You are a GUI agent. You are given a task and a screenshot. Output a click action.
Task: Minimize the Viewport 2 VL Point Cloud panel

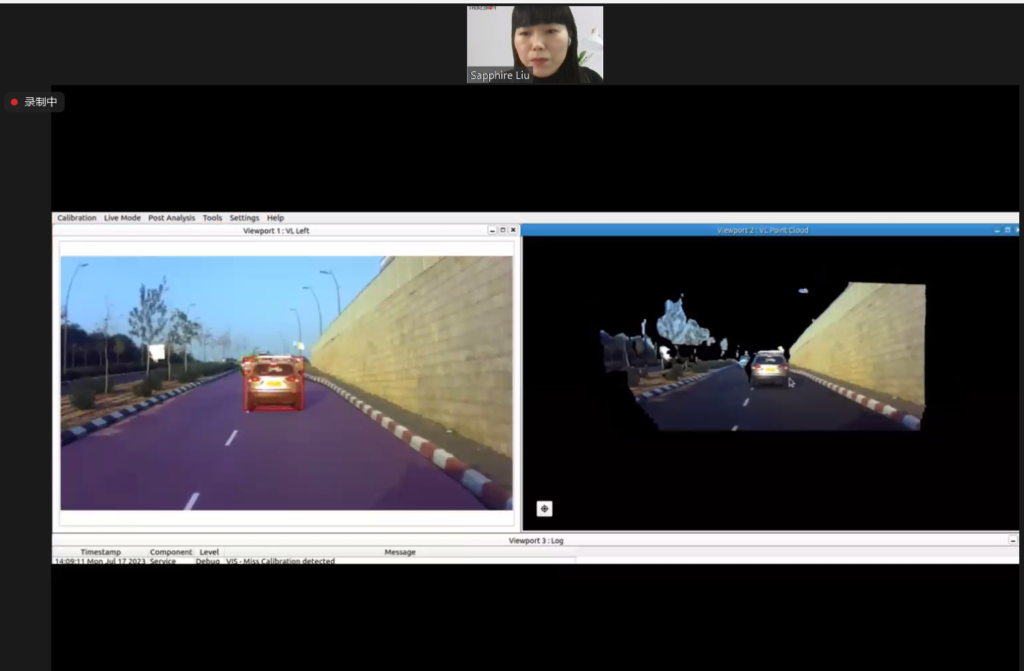[x=997, y=230]
